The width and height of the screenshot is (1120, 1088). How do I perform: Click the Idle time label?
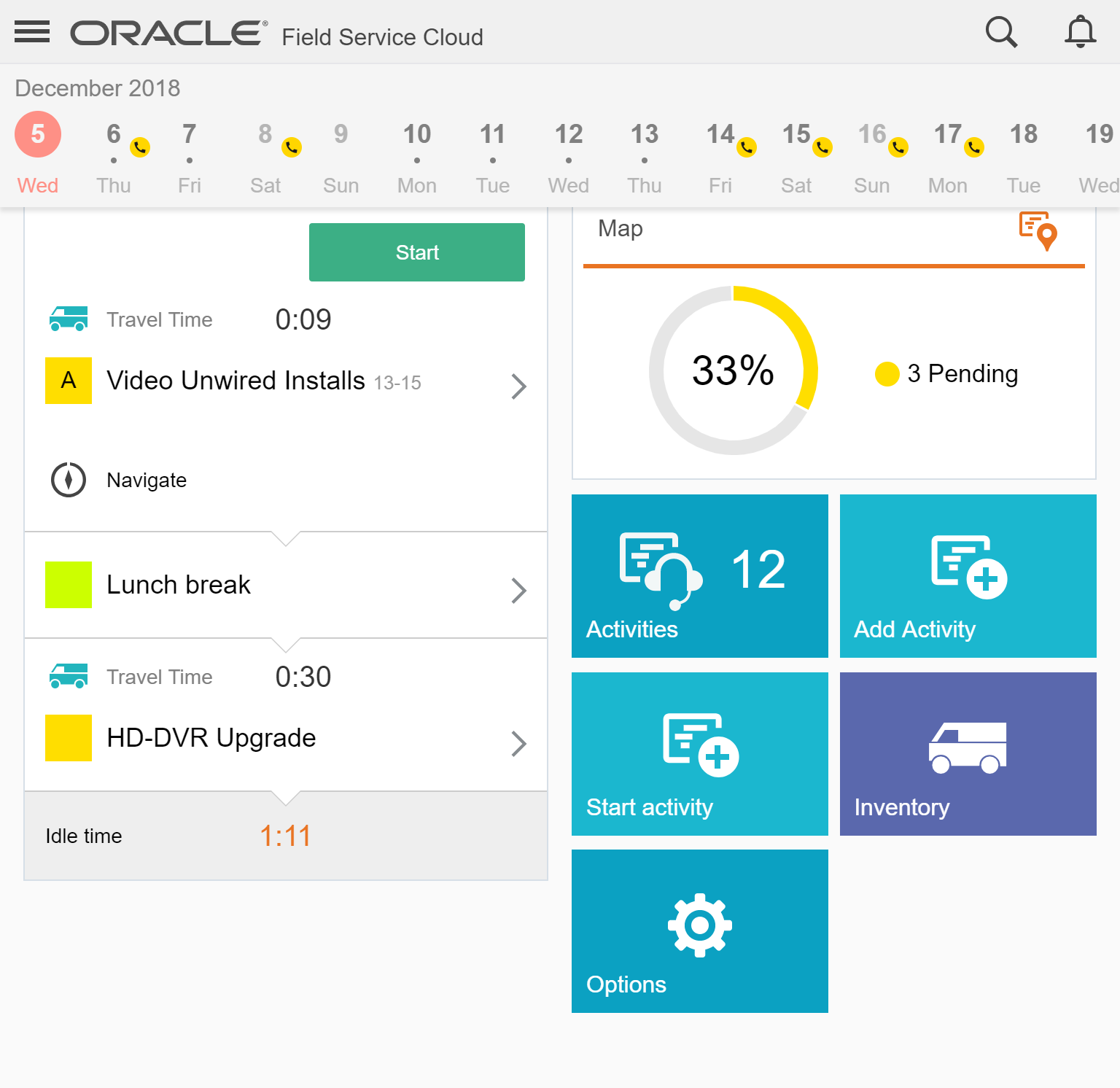[x=84, y=836]
